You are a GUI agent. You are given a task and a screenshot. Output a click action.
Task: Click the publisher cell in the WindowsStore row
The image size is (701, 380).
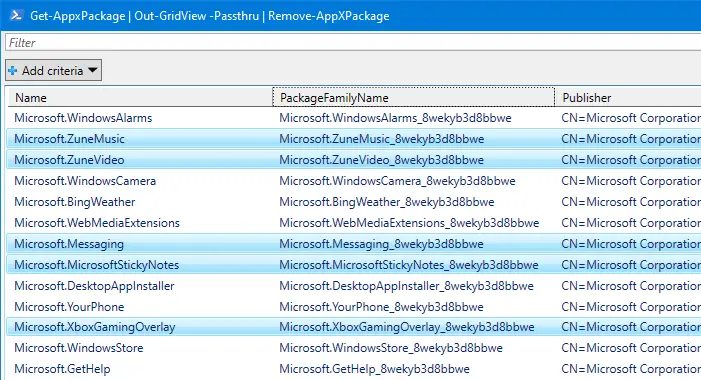[631, 348]
